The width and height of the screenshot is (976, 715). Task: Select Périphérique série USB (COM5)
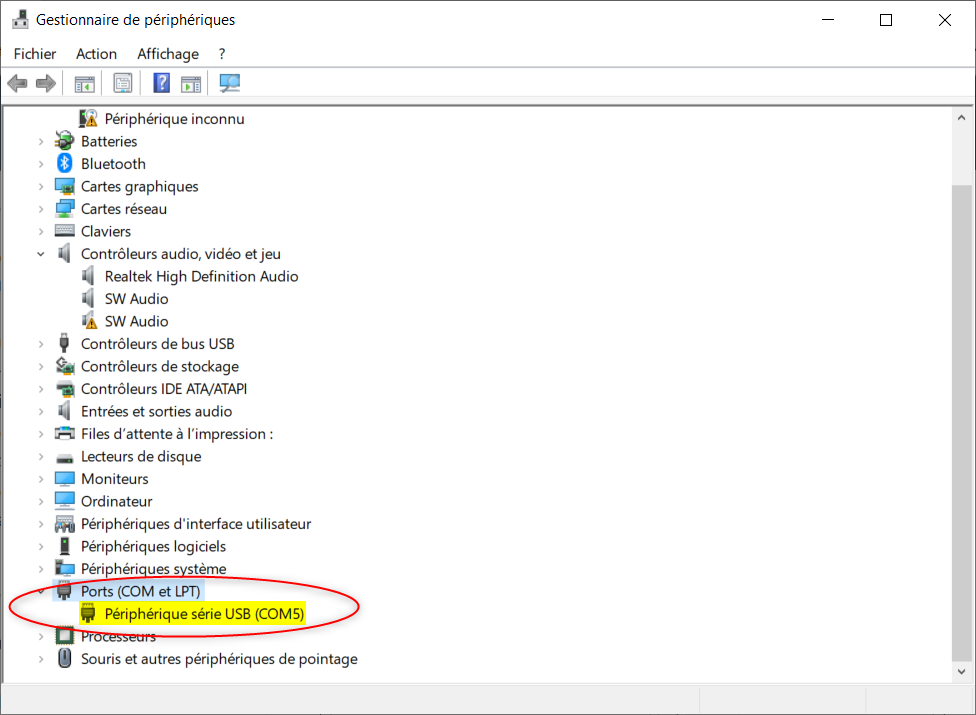tap(204, 614)
